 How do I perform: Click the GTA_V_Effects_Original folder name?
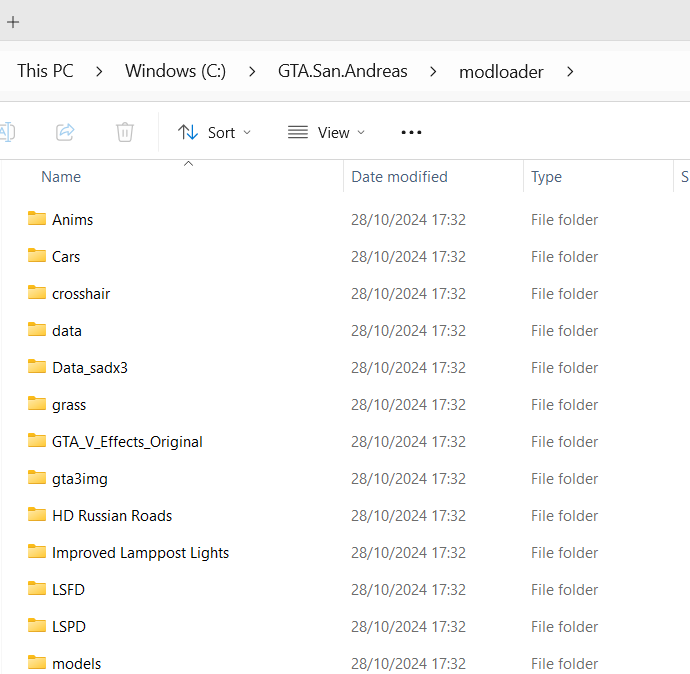point(127,442)
